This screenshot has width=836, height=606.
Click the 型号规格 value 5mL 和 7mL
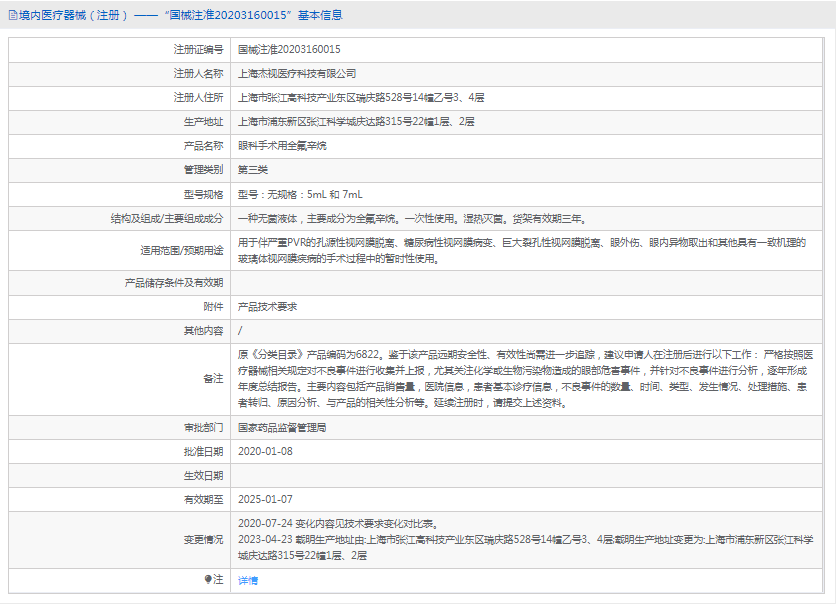[301, 194]
